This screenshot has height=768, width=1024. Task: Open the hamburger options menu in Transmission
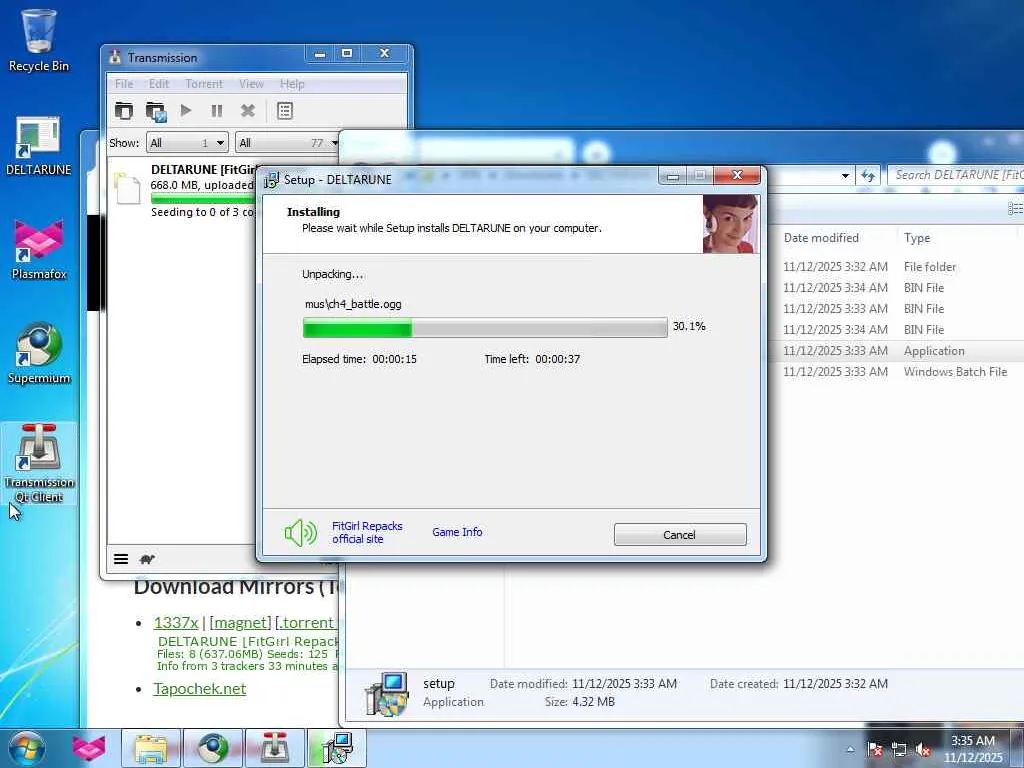[121, 559]
